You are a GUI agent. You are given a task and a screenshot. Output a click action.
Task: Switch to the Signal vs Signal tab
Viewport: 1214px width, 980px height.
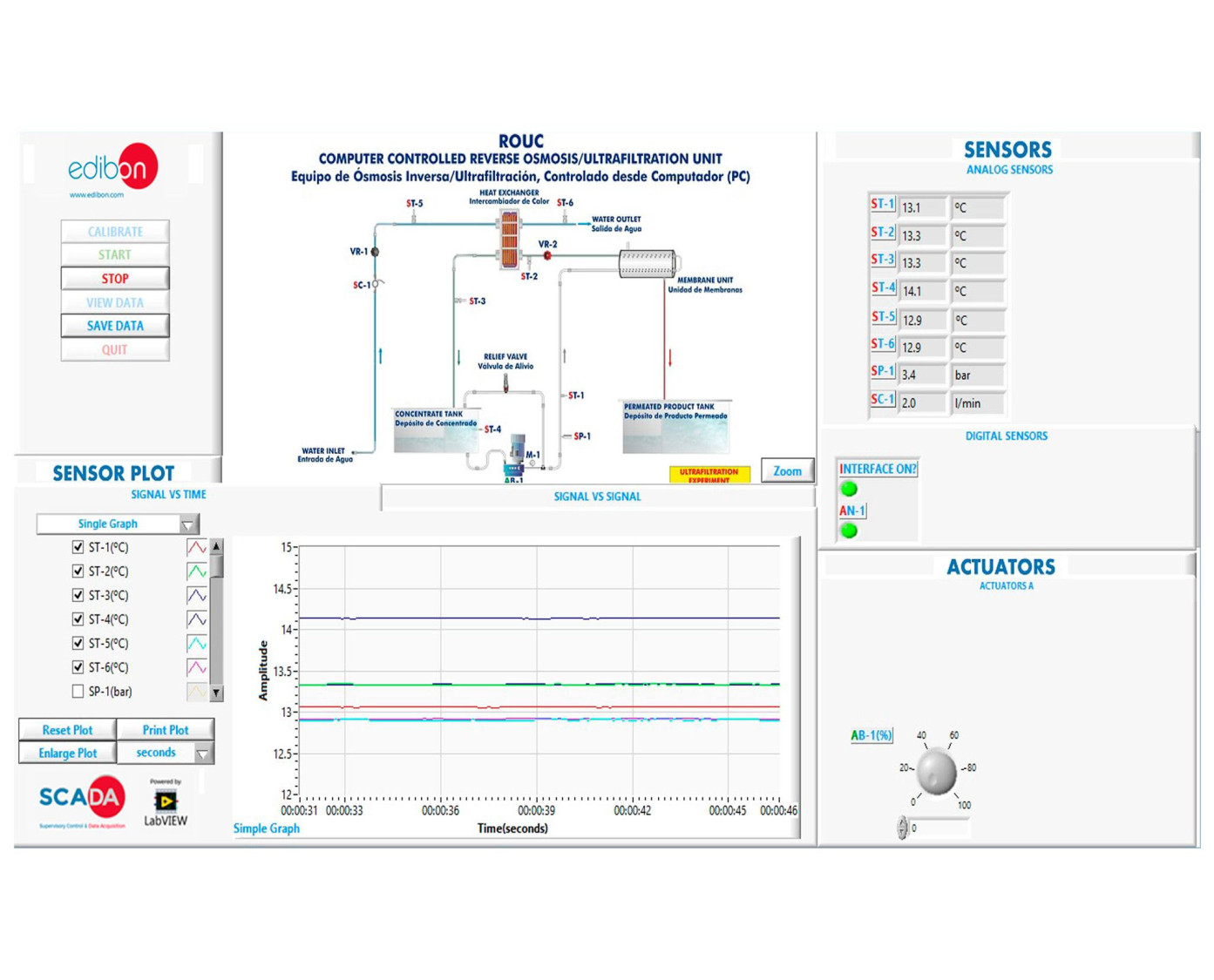[597, 497]
